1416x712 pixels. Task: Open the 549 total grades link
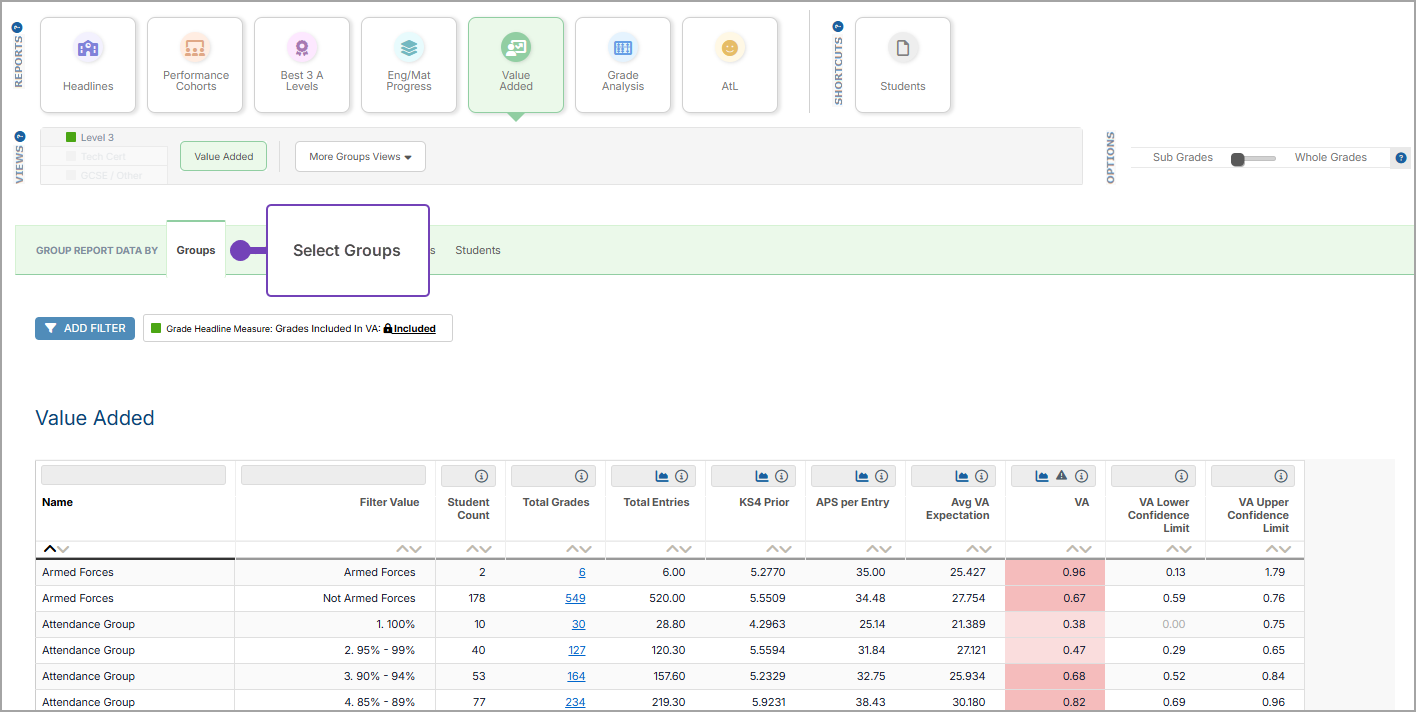coord(574,598)
